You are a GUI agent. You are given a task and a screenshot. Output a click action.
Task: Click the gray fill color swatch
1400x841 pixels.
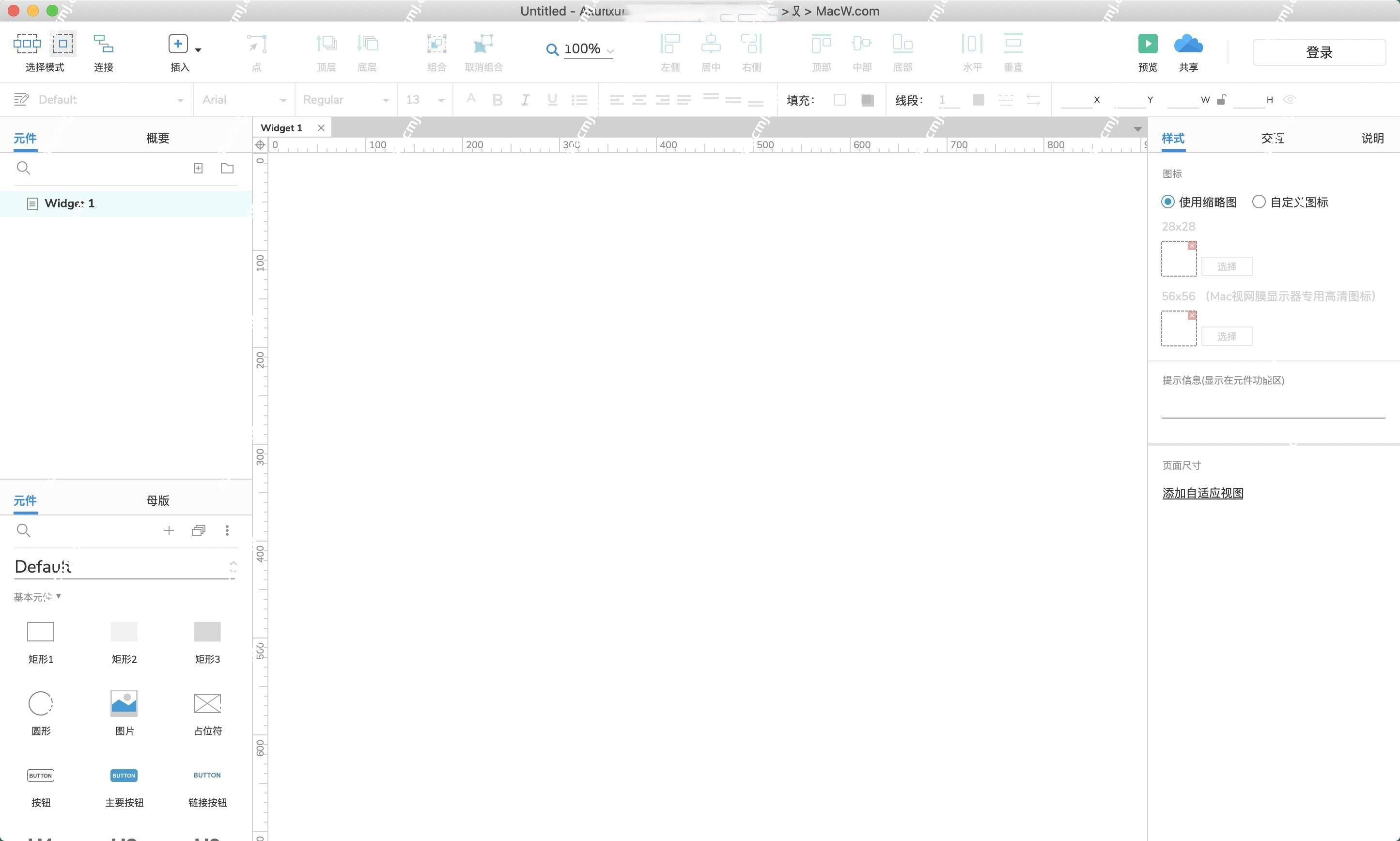pos(868,100)
